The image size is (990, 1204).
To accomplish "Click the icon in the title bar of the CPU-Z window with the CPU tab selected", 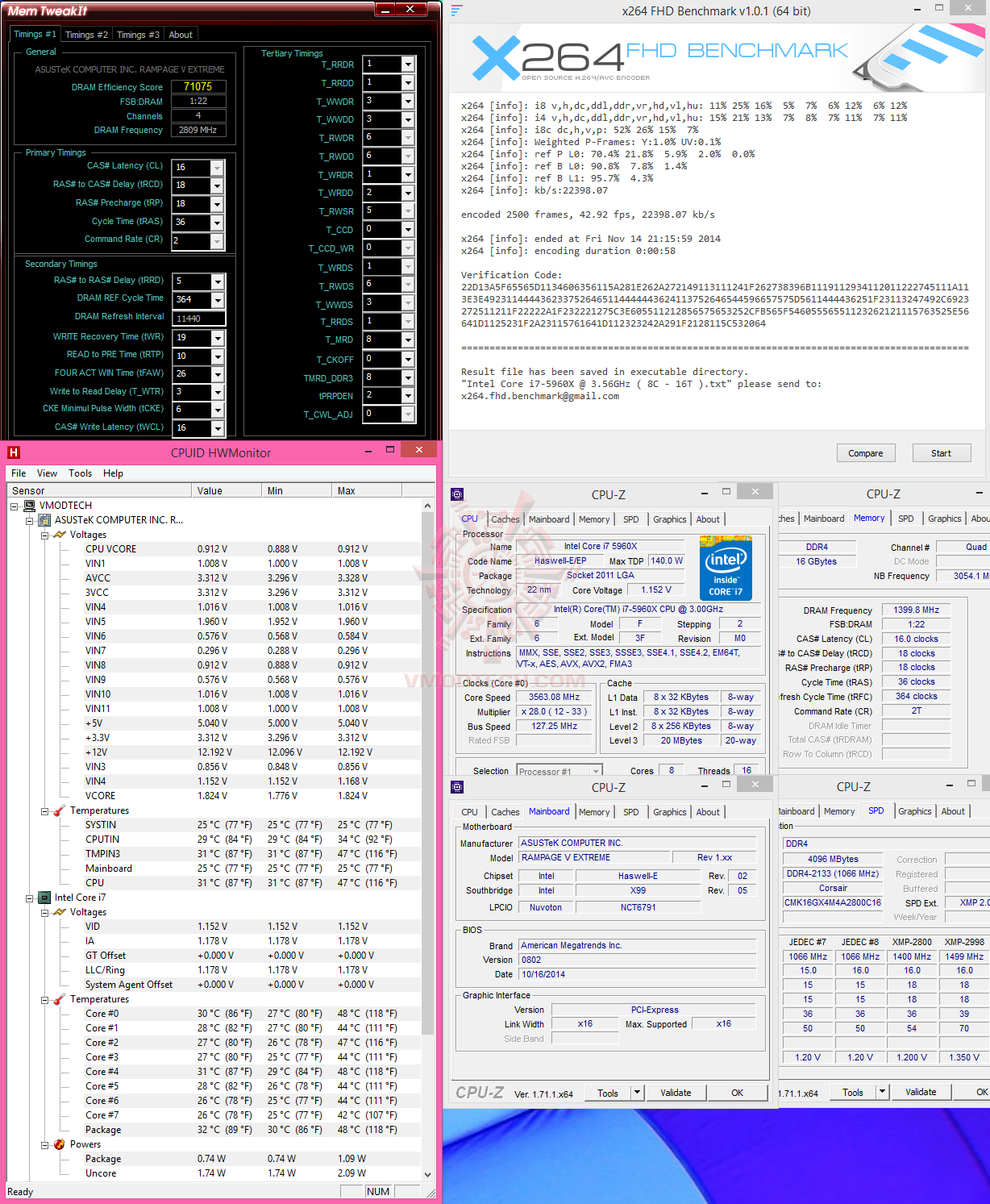I will point(457,494).
